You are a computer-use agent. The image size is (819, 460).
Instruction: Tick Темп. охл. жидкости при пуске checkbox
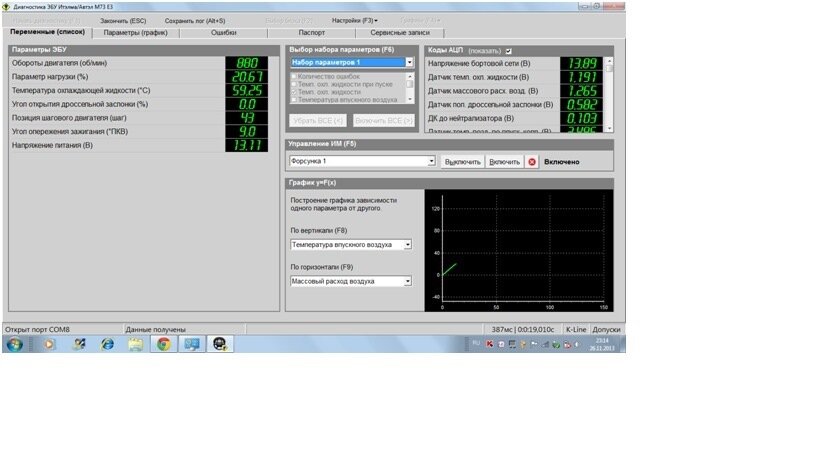[x=294, y=84]
